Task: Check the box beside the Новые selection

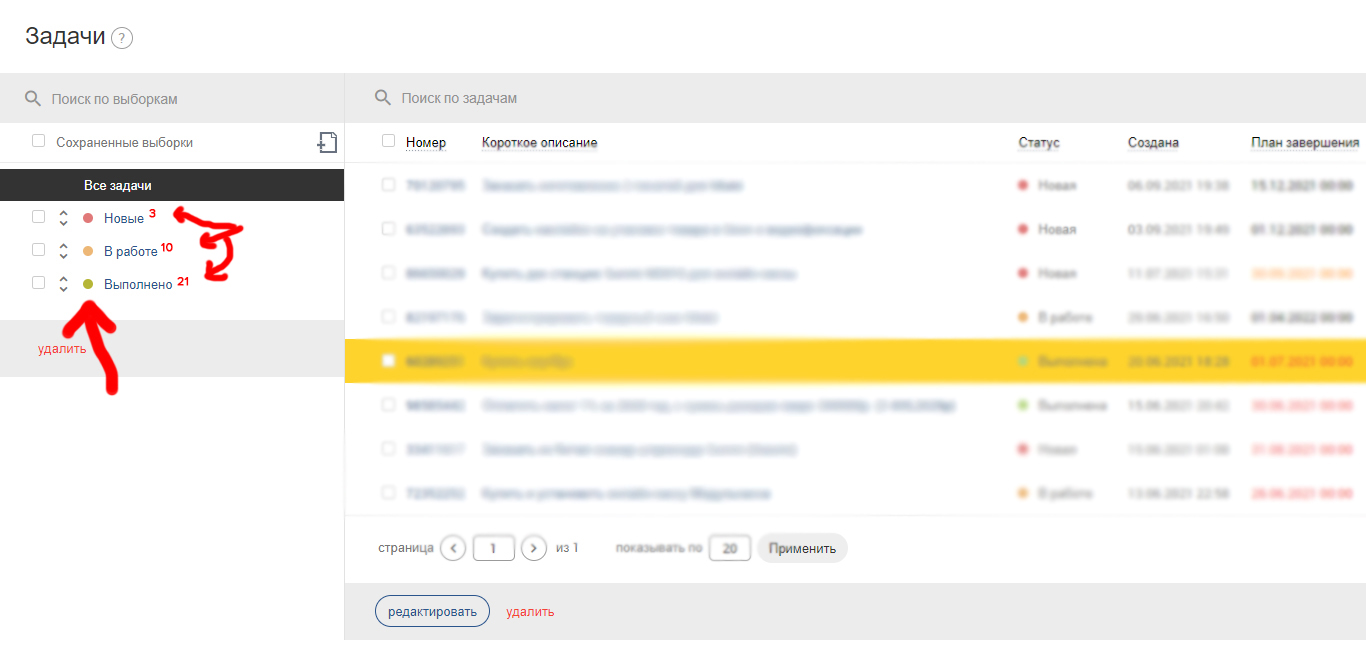Action: pos(39,216)
